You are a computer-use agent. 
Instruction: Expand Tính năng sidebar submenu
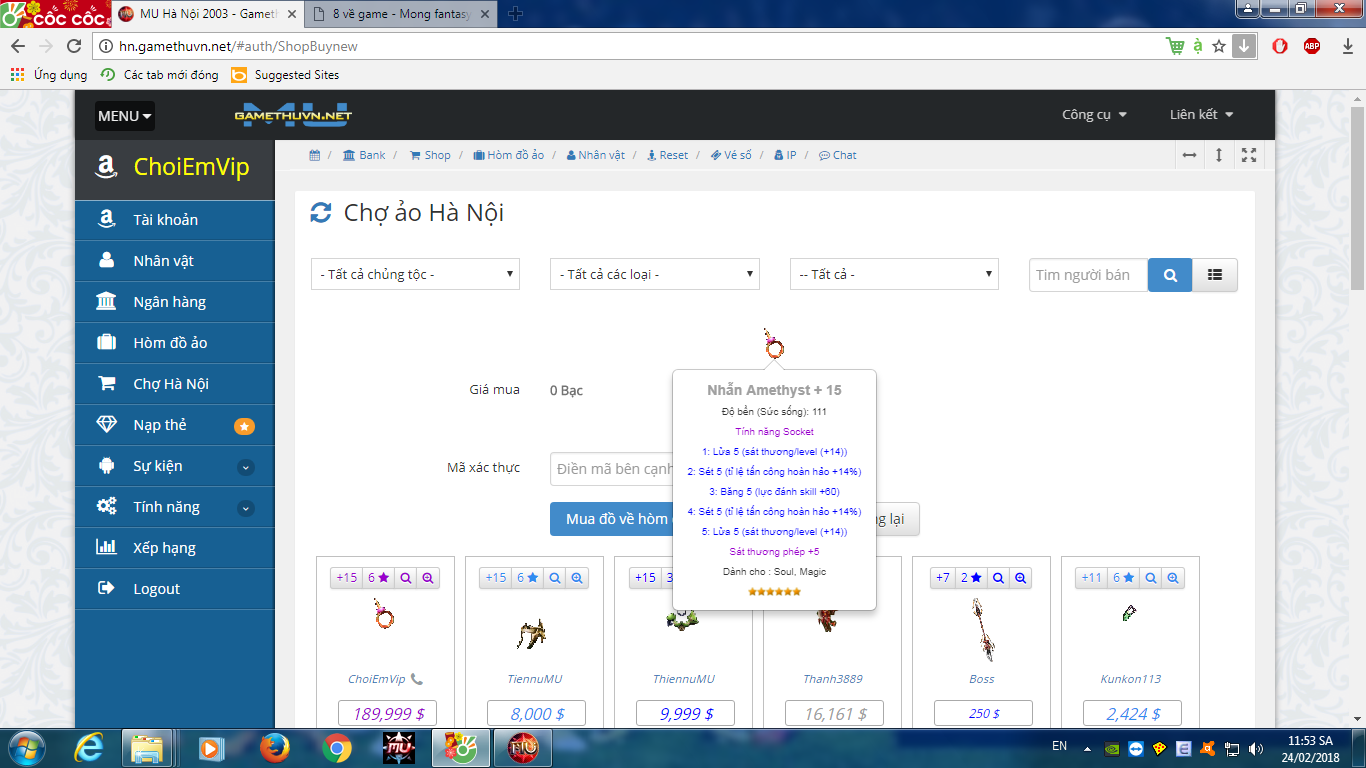(245, 508)
